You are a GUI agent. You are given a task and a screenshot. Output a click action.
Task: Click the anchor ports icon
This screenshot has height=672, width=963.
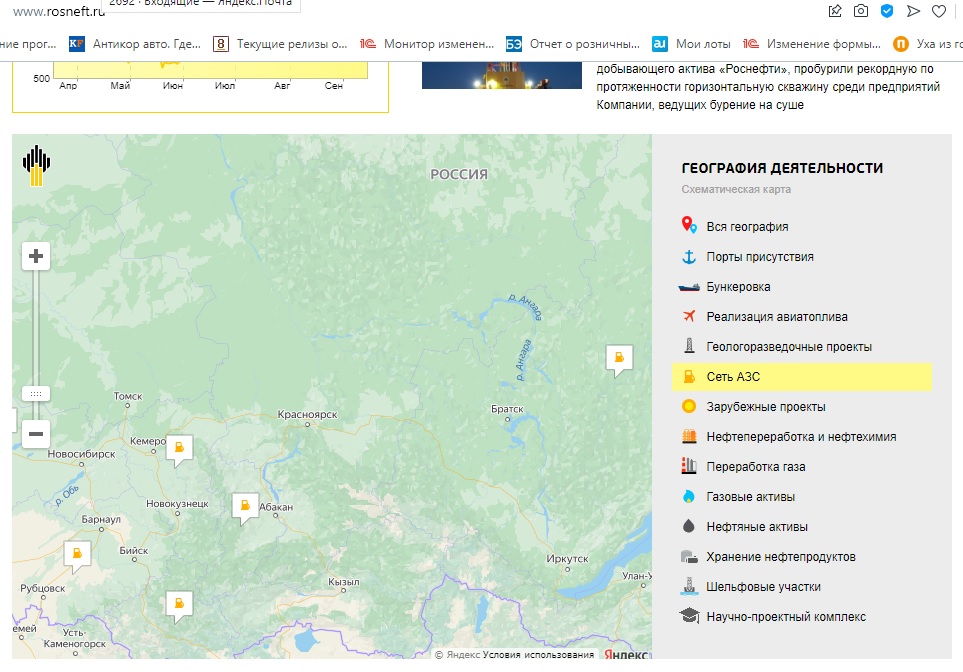coord(689,257)
